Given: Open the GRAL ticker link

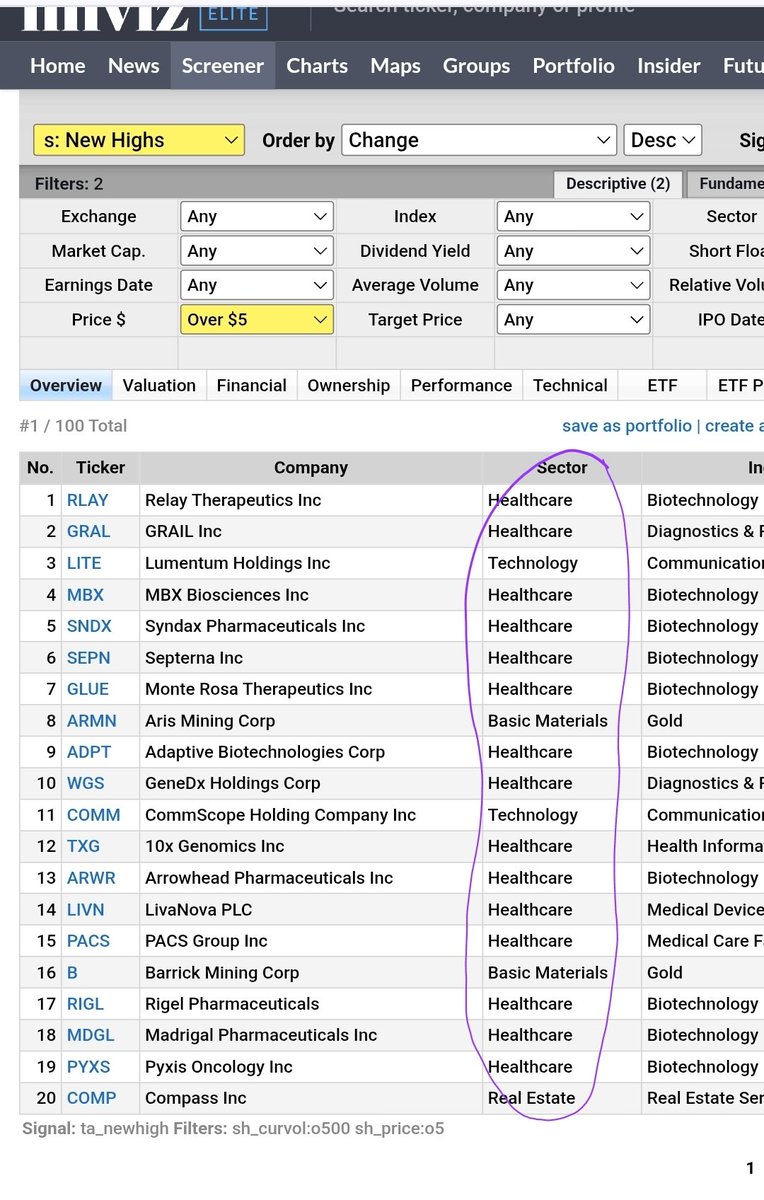Looking at the screenshot, I should tap(89, 531).
